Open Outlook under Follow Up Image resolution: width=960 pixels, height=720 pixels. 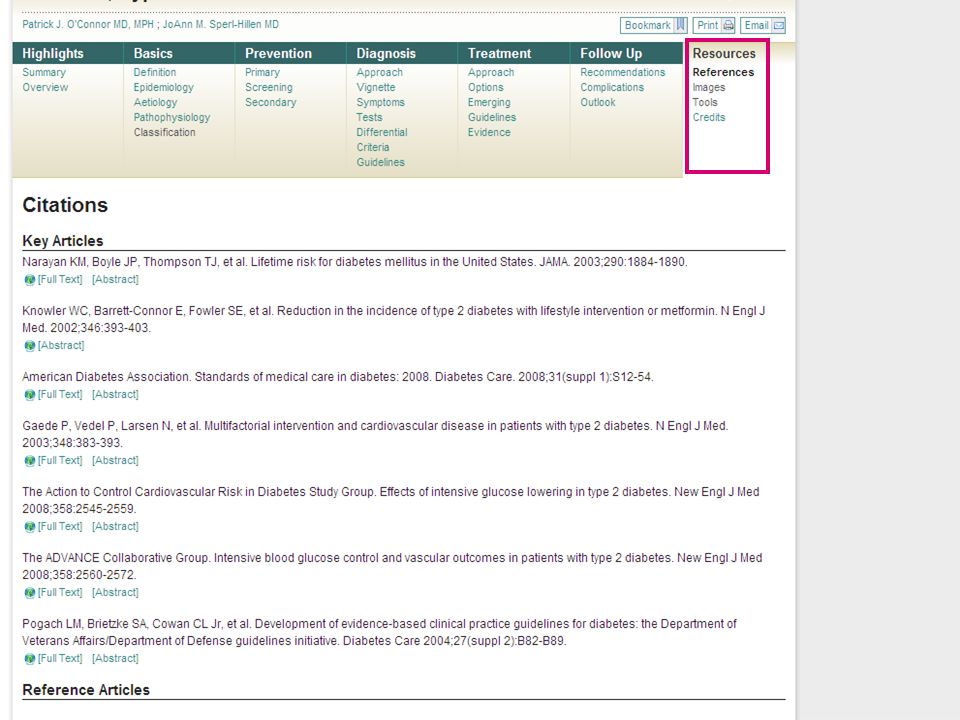[x=598, y=102]
